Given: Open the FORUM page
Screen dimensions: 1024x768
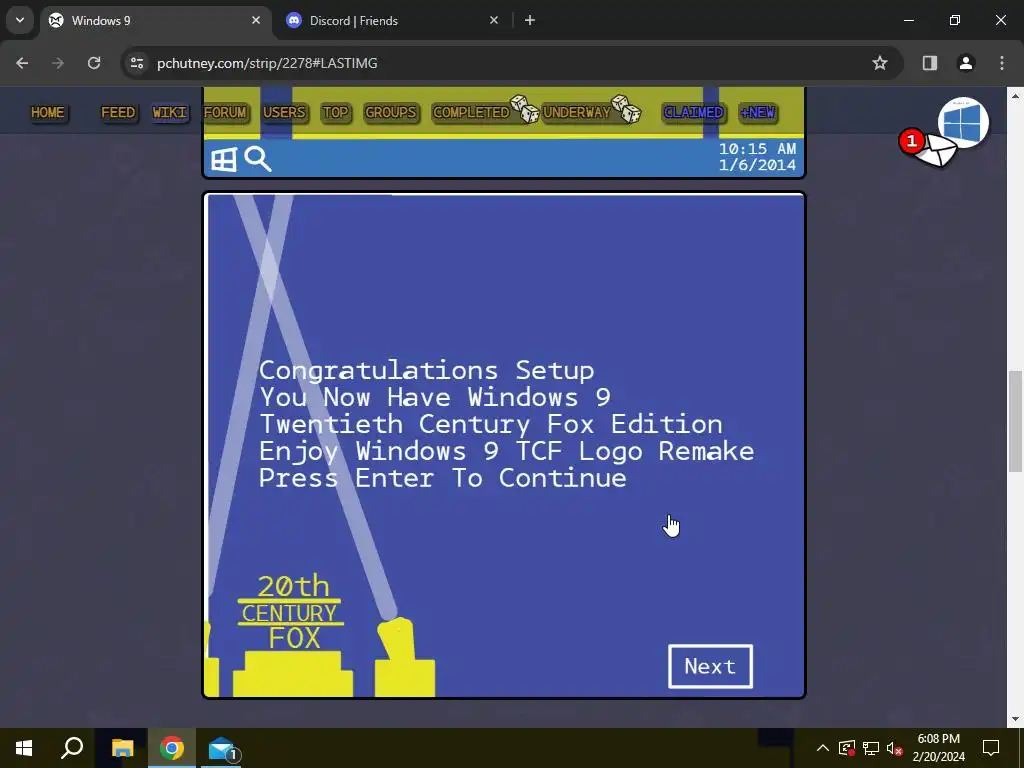Looking at the screenshot, I should tap(225, 112).
